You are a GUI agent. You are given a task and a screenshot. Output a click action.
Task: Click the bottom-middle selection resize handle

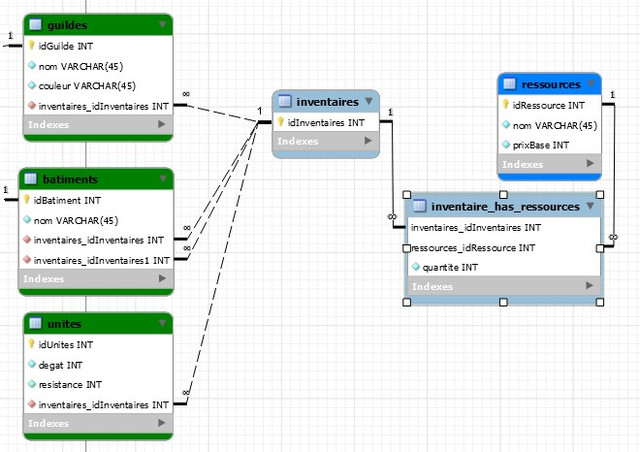coord(503,302)
